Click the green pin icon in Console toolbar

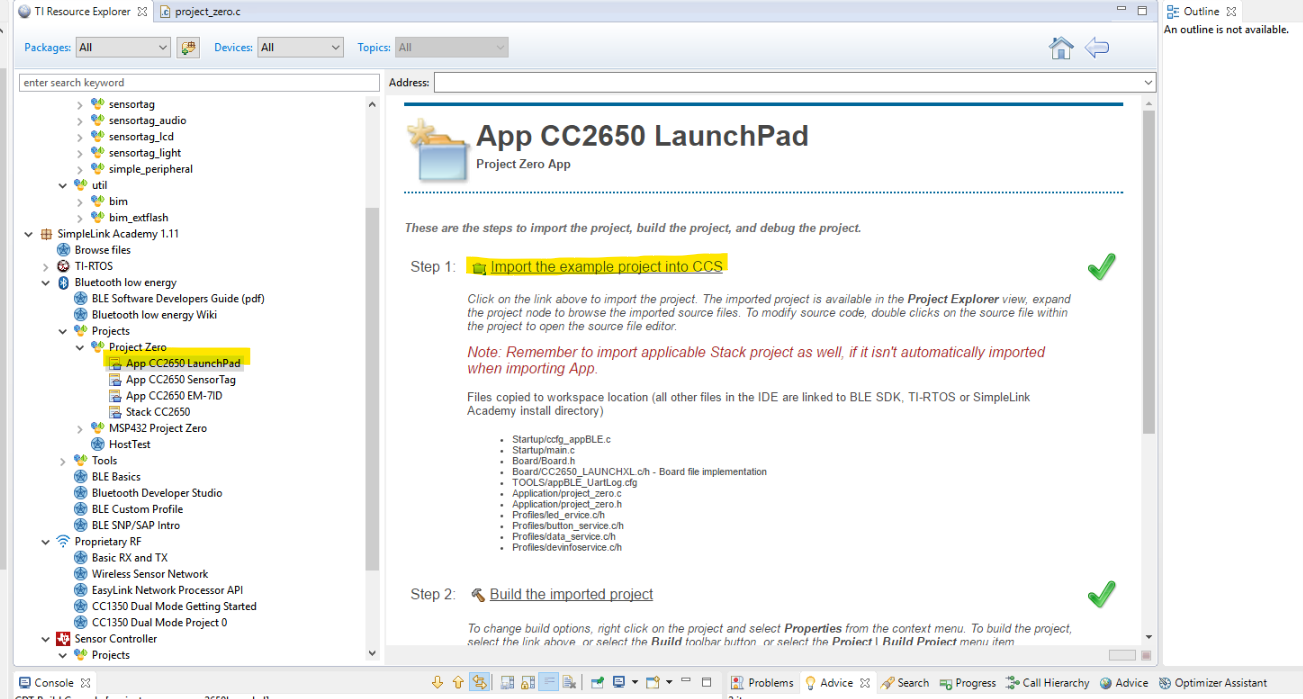pos(597,682)
